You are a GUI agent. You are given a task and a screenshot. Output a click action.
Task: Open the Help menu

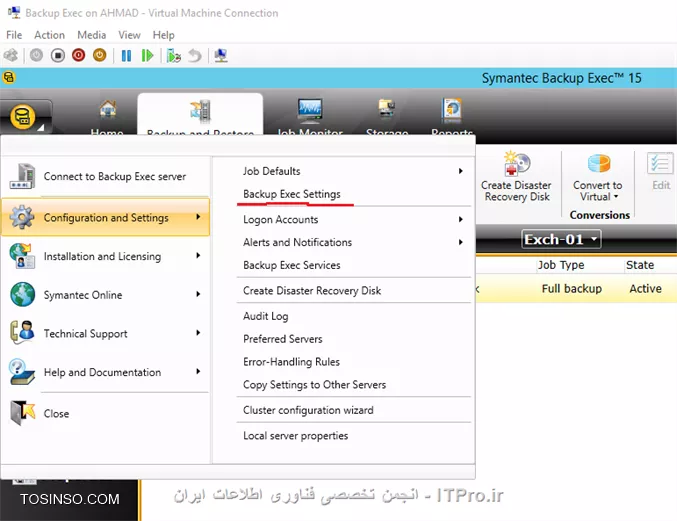point(164,35)
